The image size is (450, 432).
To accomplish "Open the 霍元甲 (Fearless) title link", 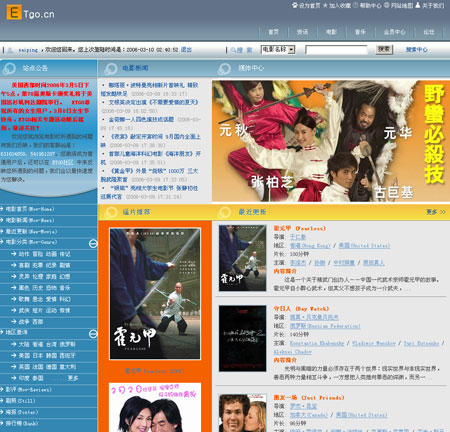I will 300,228.
